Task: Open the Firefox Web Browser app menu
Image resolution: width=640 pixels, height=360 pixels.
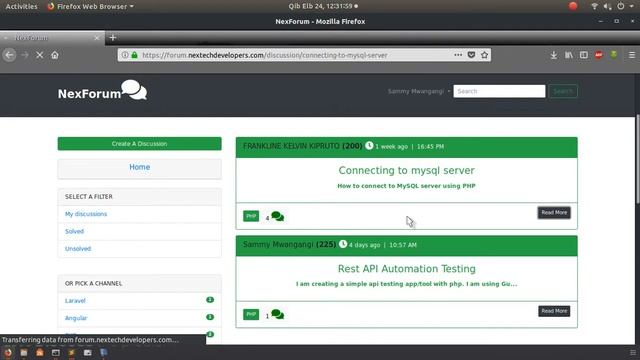Action: (90, 6)
